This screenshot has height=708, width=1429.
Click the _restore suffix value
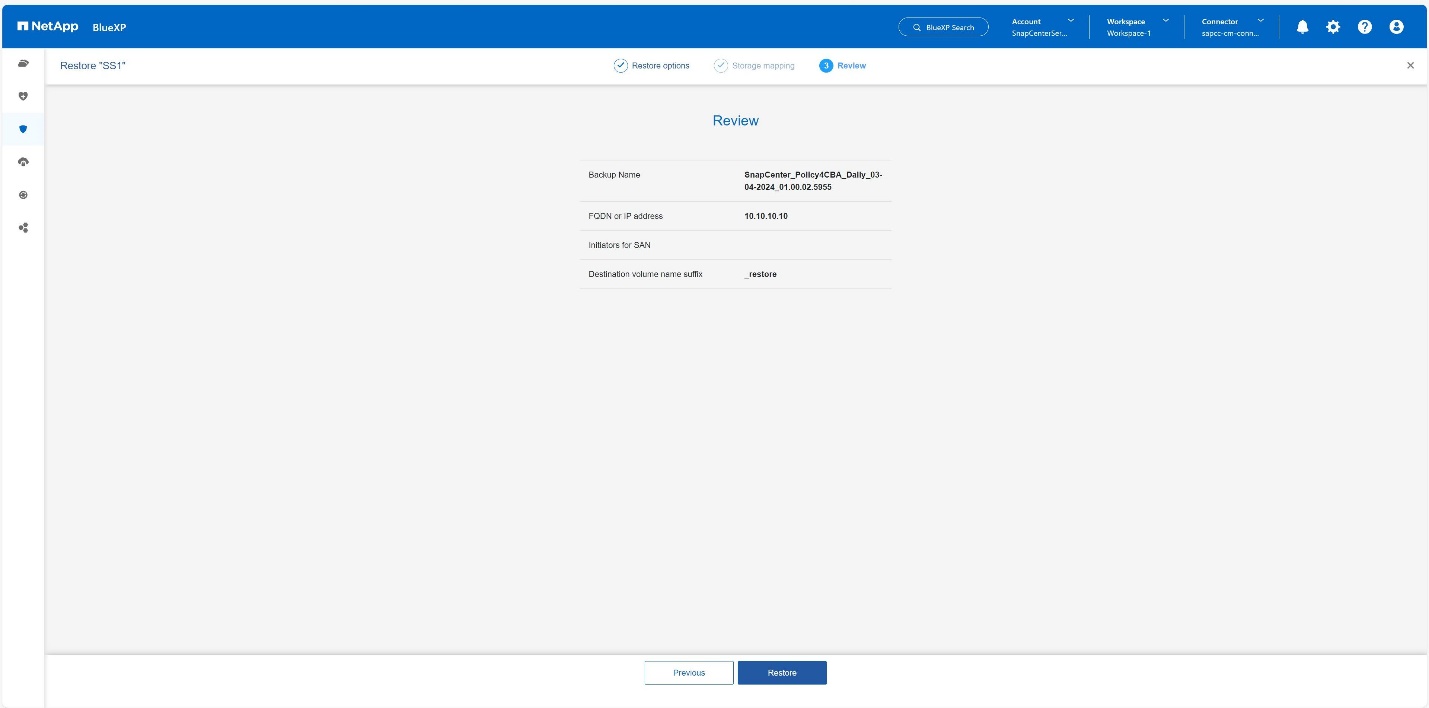click(761, 274)
